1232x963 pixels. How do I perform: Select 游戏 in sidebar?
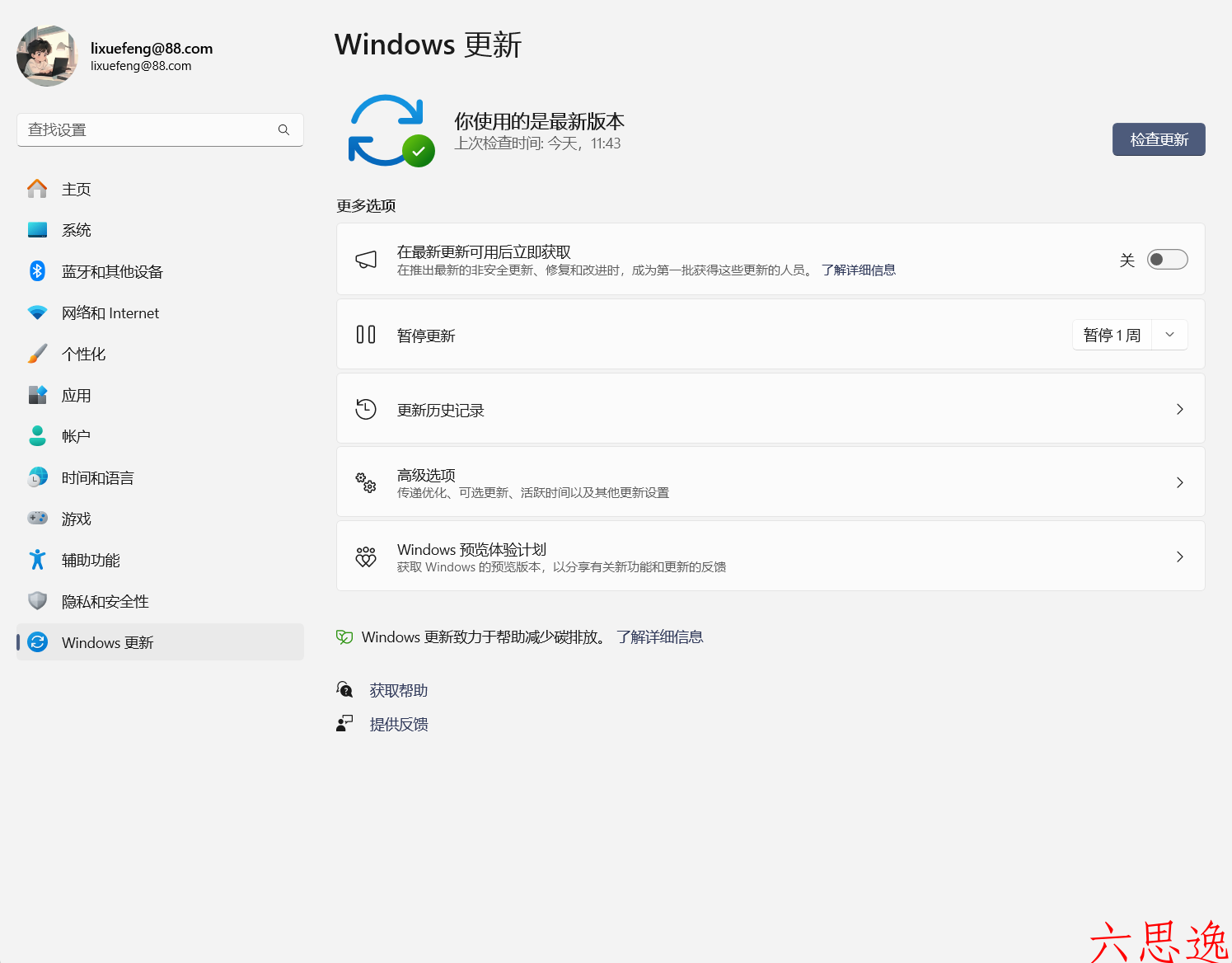pyautogui.click(x=160, y=519)
